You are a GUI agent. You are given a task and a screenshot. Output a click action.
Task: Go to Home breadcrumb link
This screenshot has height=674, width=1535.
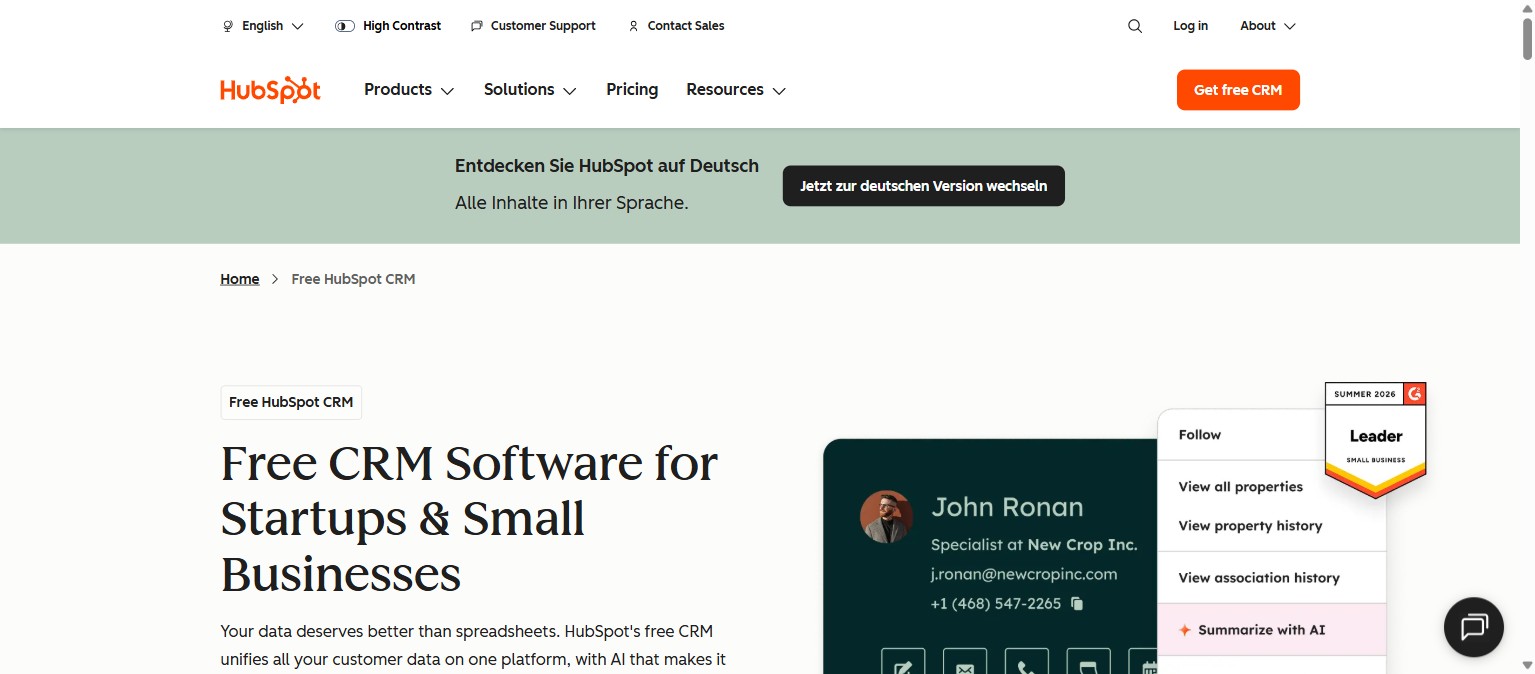[x=240, y=279]
